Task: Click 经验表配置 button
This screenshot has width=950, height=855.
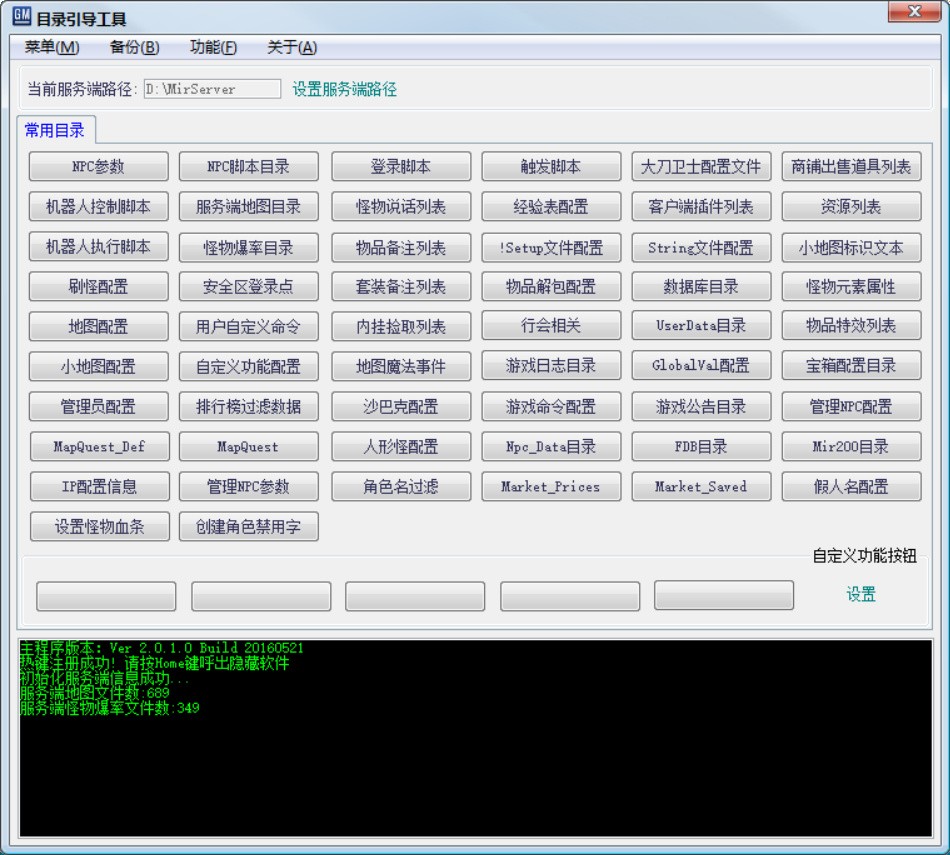Action: click(x=551, y=207)
